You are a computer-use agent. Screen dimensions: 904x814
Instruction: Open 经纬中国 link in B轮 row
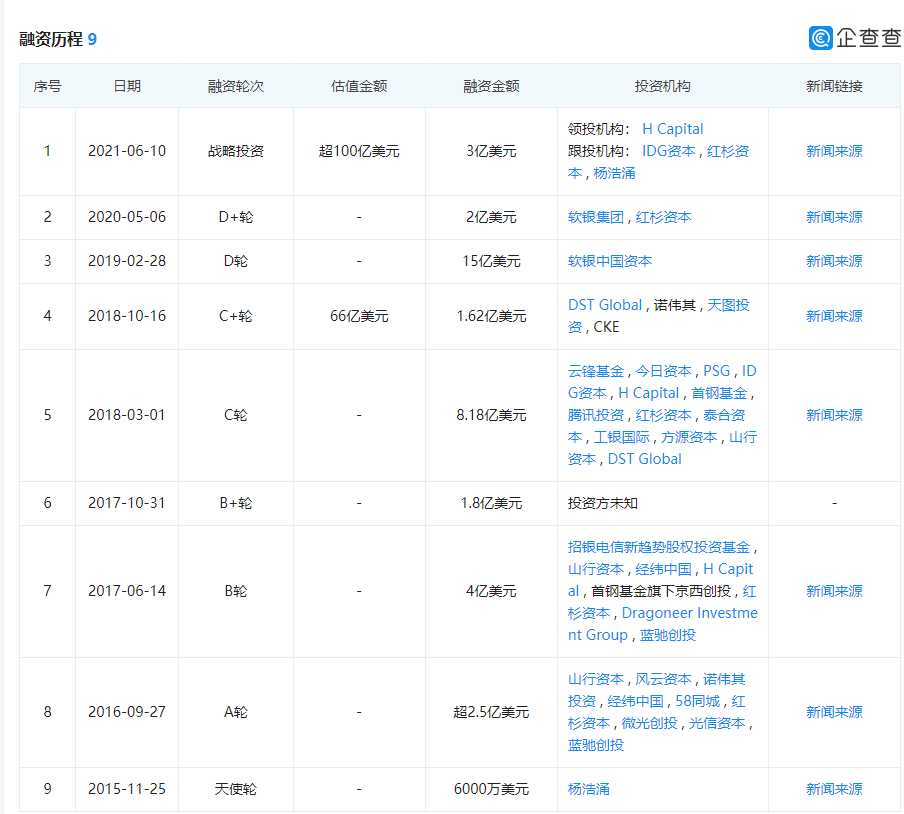tap(663, 569)
